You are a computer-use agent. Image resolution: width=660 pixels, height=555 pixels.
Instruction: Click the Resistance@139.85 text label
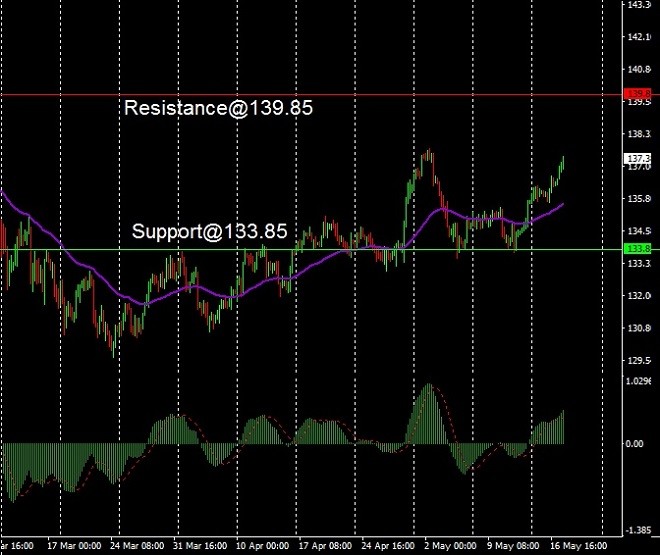(x=218, y=108)
